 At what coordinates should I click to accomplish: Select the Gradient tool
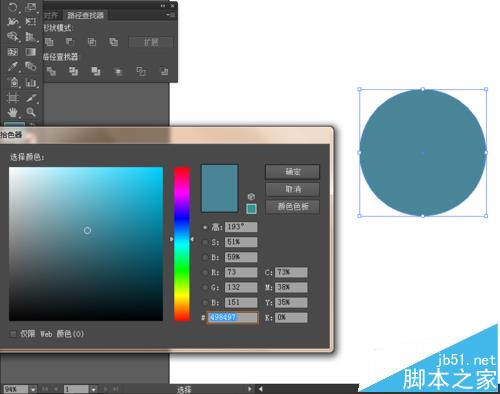pyautogui.click(x=31, y=52)
